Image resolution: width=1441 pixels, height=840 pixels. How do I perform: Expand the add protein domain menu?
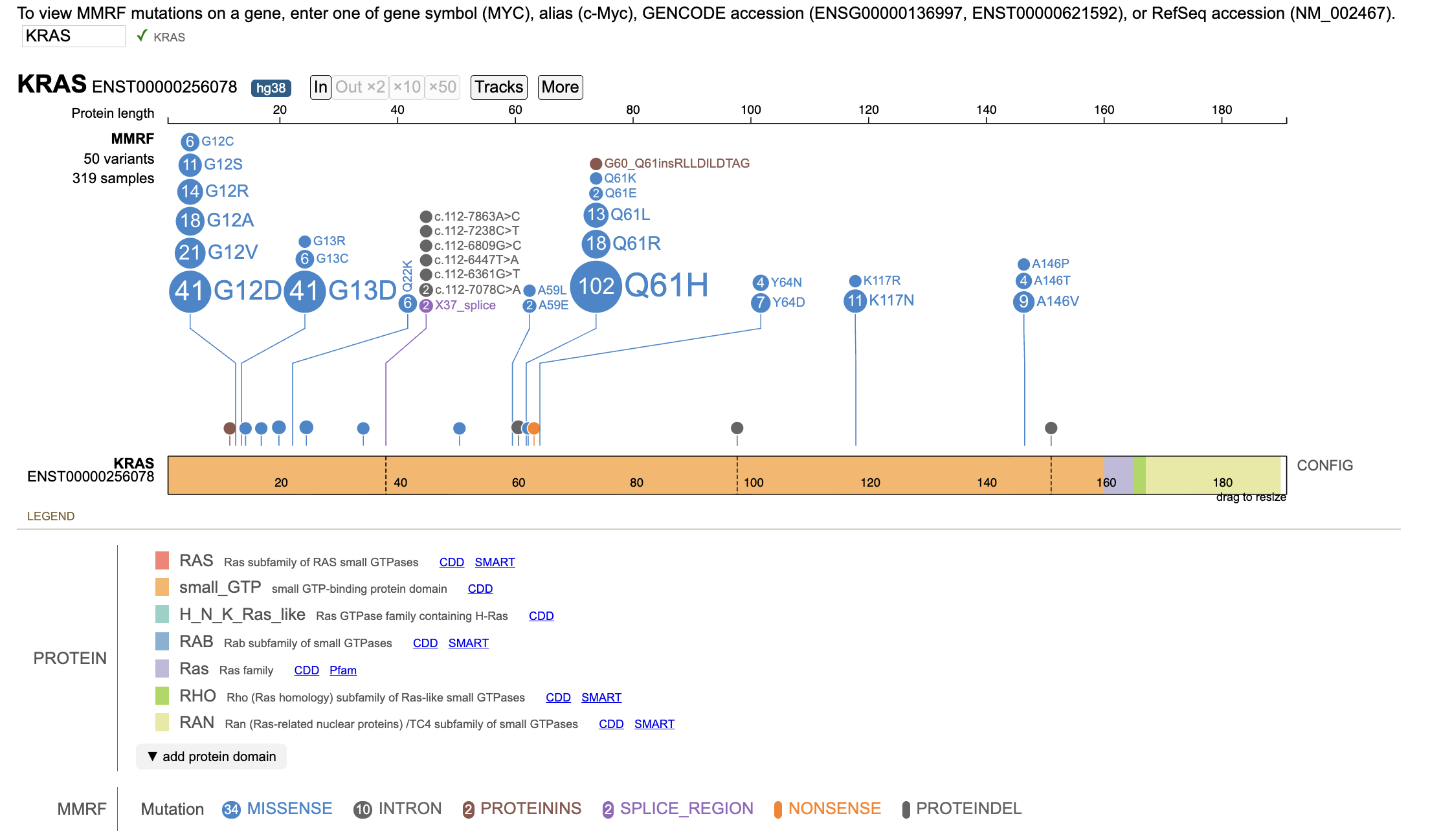click(x=211, y=757)
